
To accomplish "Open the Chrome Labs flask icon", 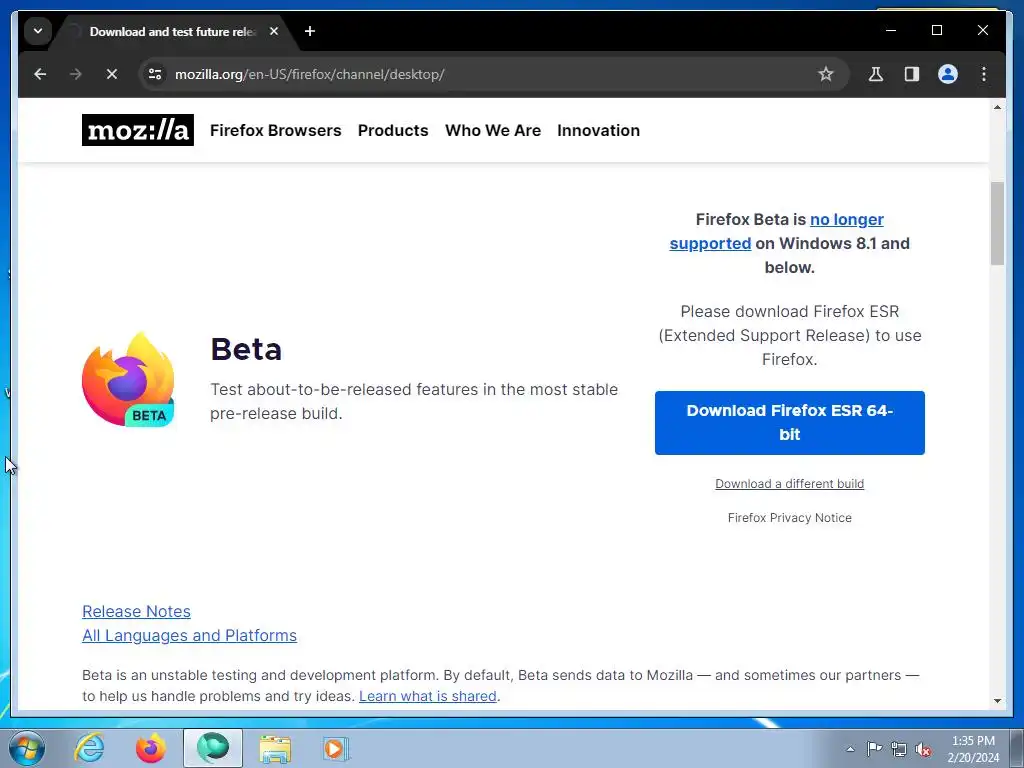I will pos(876,74).
